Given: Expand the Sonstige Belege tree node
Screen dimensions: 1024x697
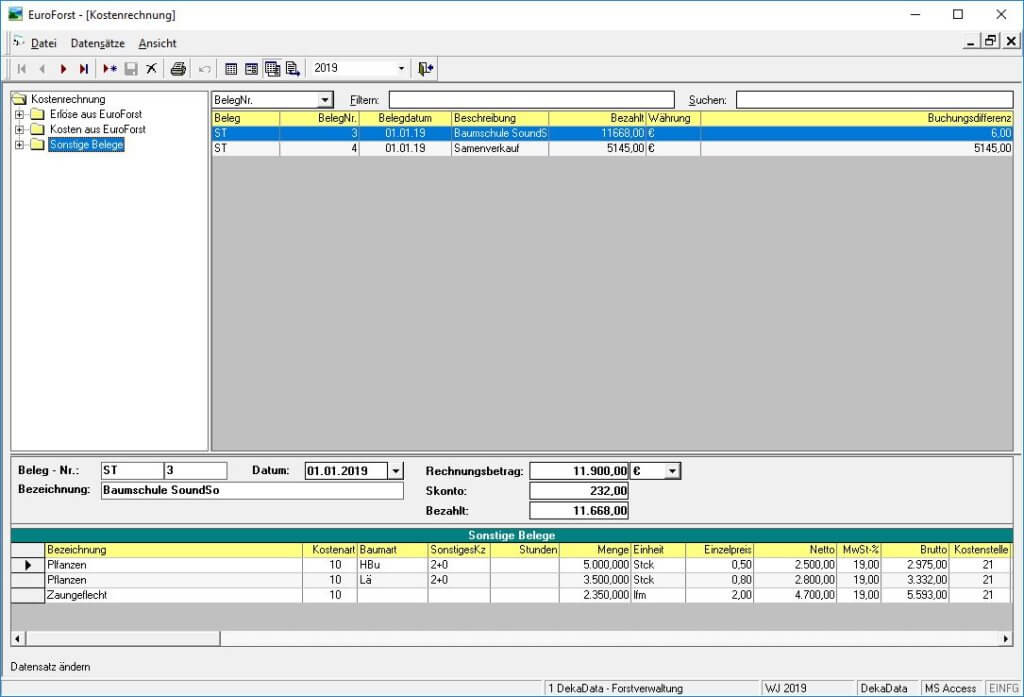Looking at the screenshot, I should (19, 144).
